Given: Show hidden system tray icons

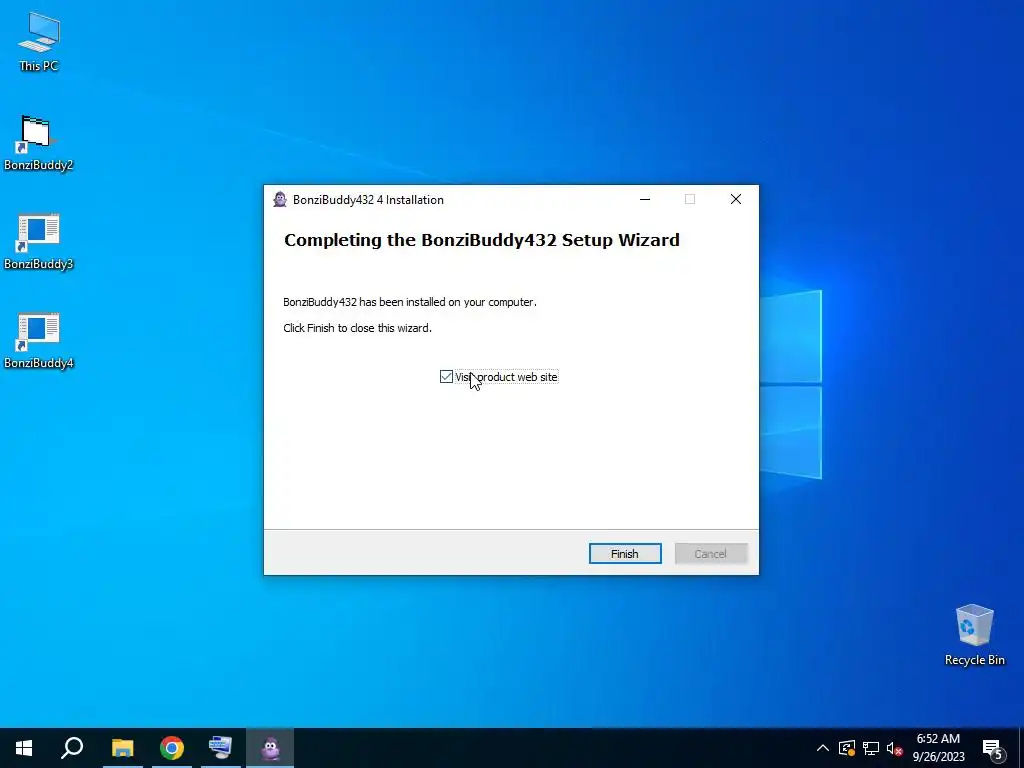Looking at the screenshot, I should click(823, 748).
